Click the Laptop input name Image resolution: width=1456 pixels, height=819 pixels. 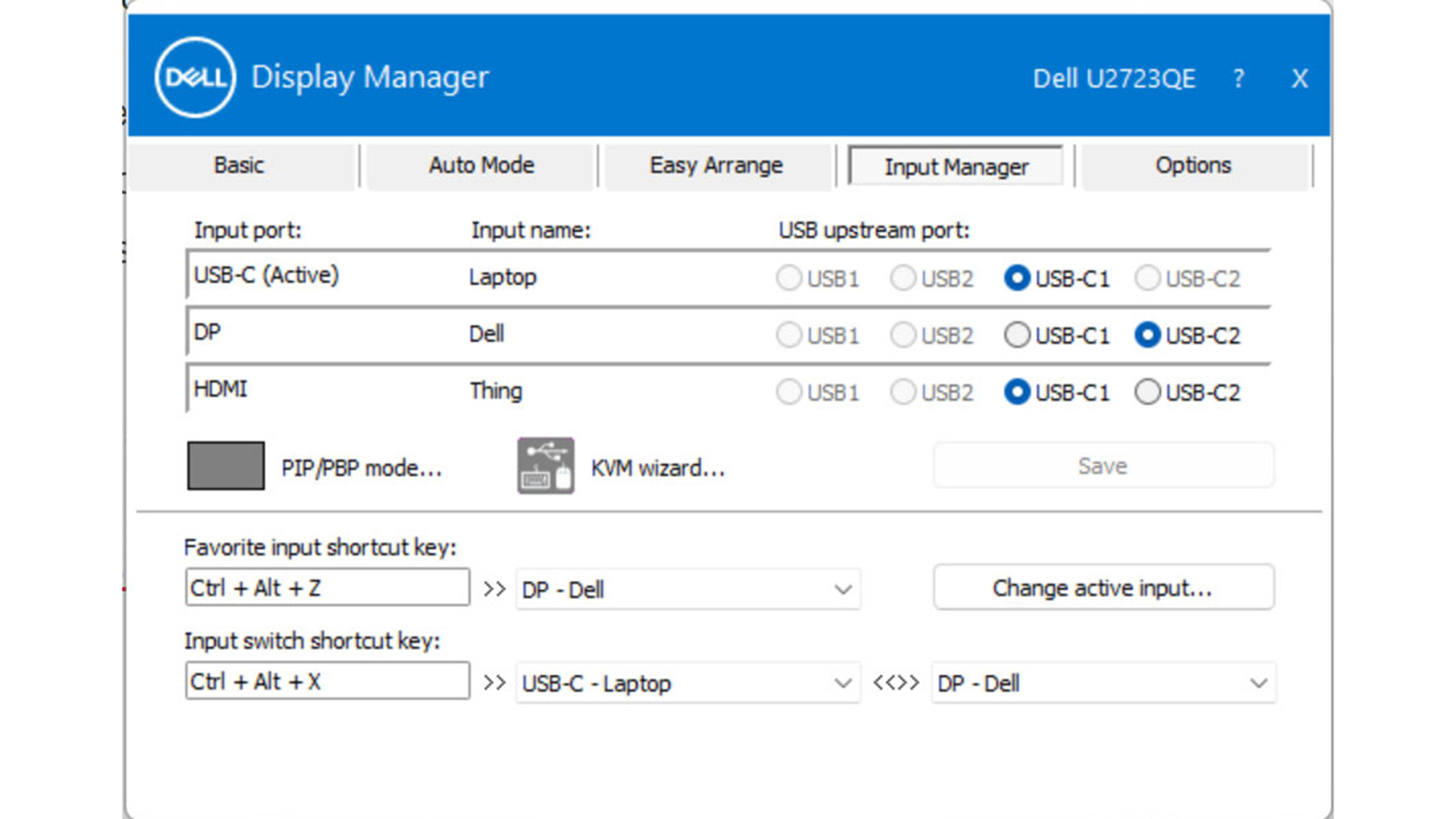pyautogui.click(x=503, y=278)
